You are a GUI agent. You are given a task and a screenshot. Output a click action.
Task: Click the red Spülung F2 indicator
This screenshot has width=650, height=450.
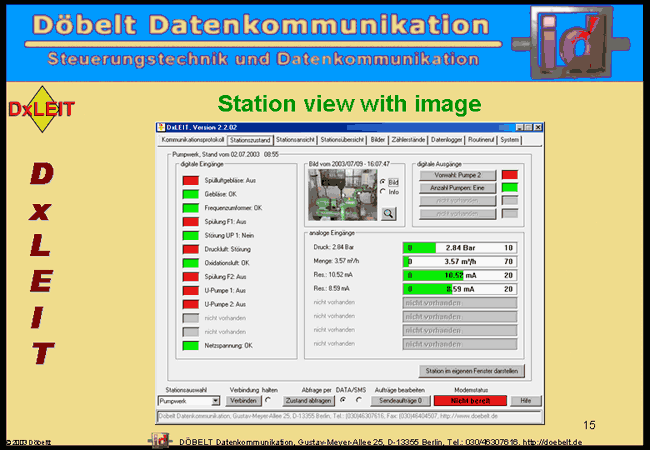191,277
